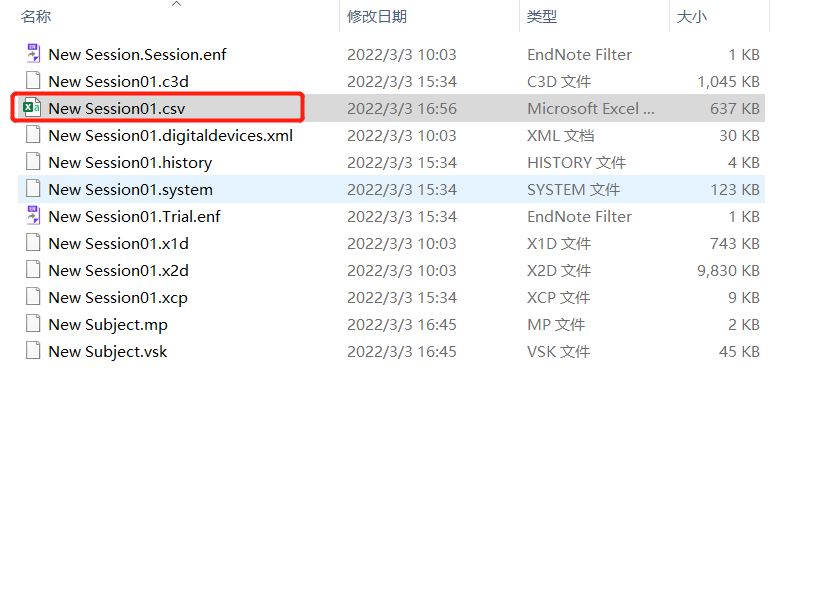The height and width of the screenshot is (615, 828).
Task: Select file name New Session01.c3d
Action: (x=118, y=81)
